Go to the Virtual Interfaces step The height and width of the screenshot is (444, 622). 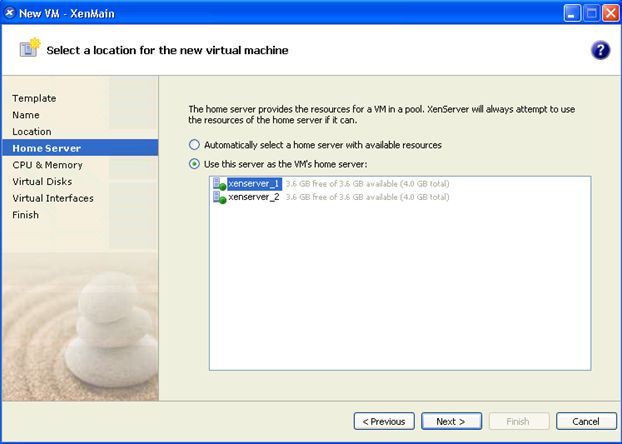pos(52,198)
